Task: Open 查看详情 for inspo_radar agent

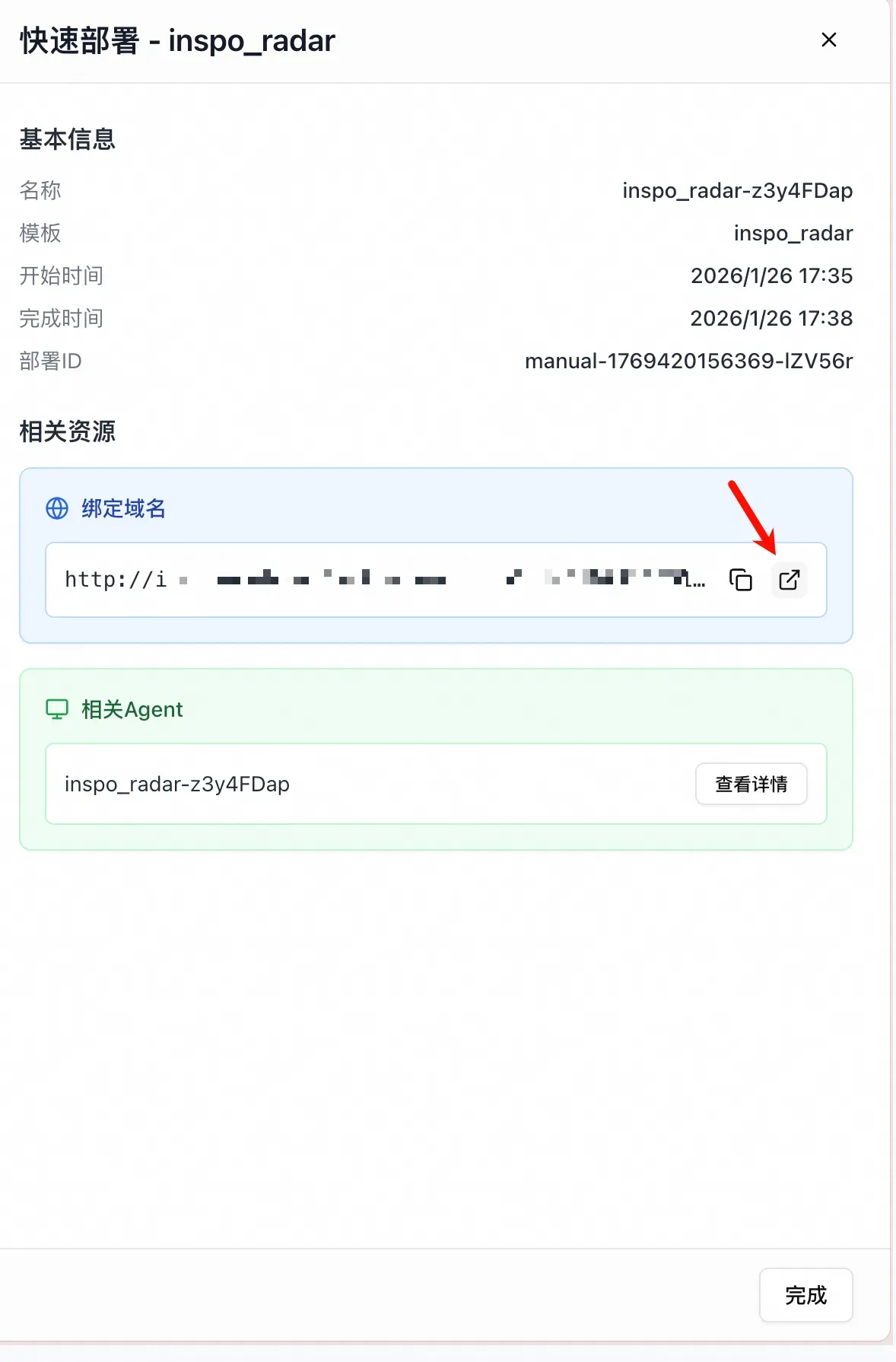Action: click(751, 784)
